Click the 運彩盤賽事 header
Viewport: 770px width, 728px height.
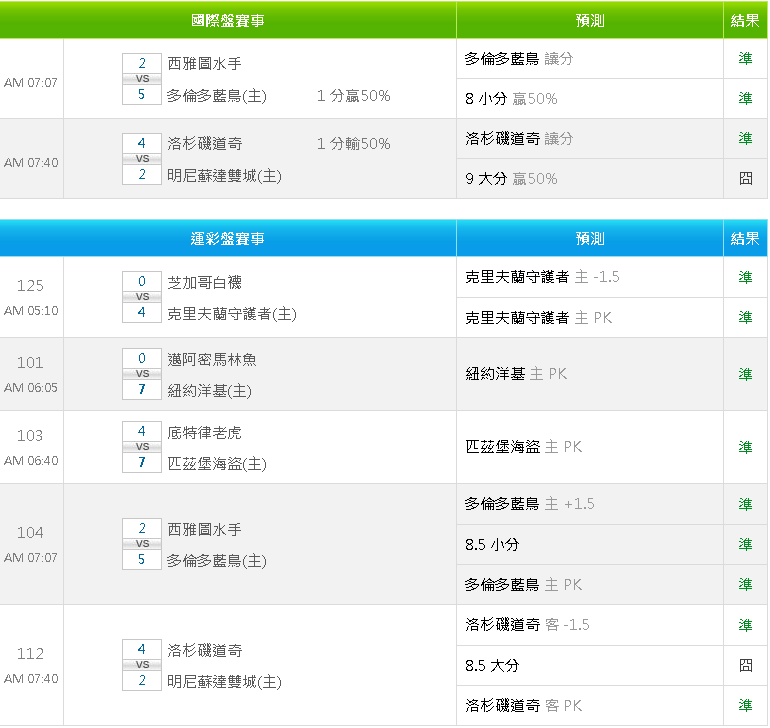pos(228,238)
